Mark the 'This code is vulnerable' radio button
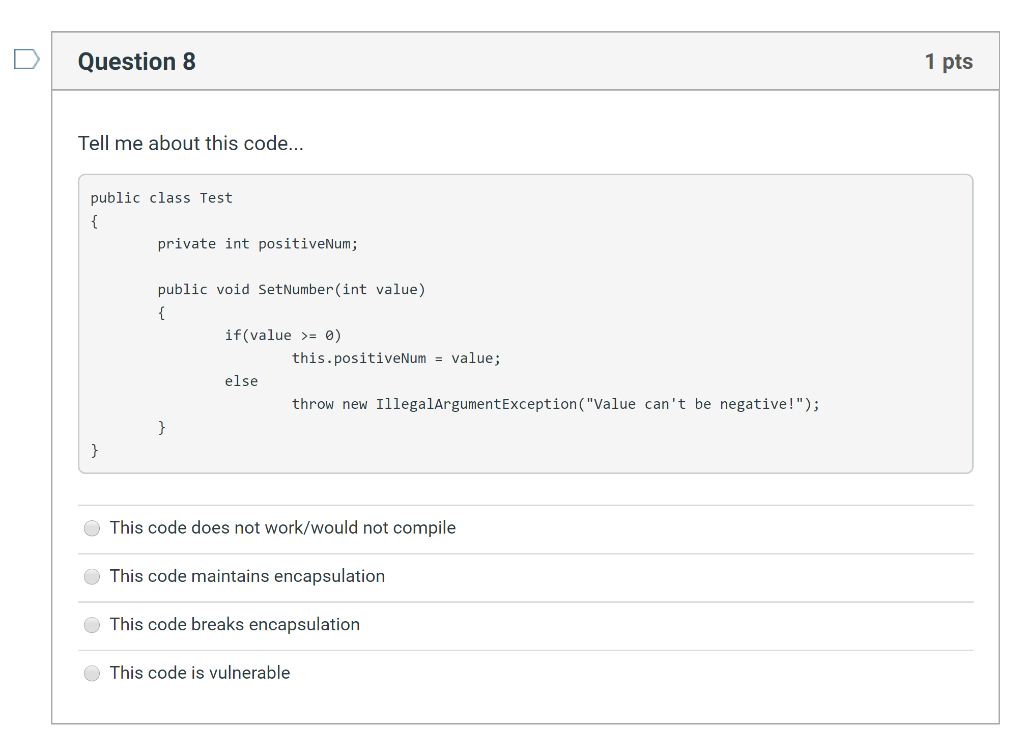Screen dimensions: 1024x752 click(92, 673)
